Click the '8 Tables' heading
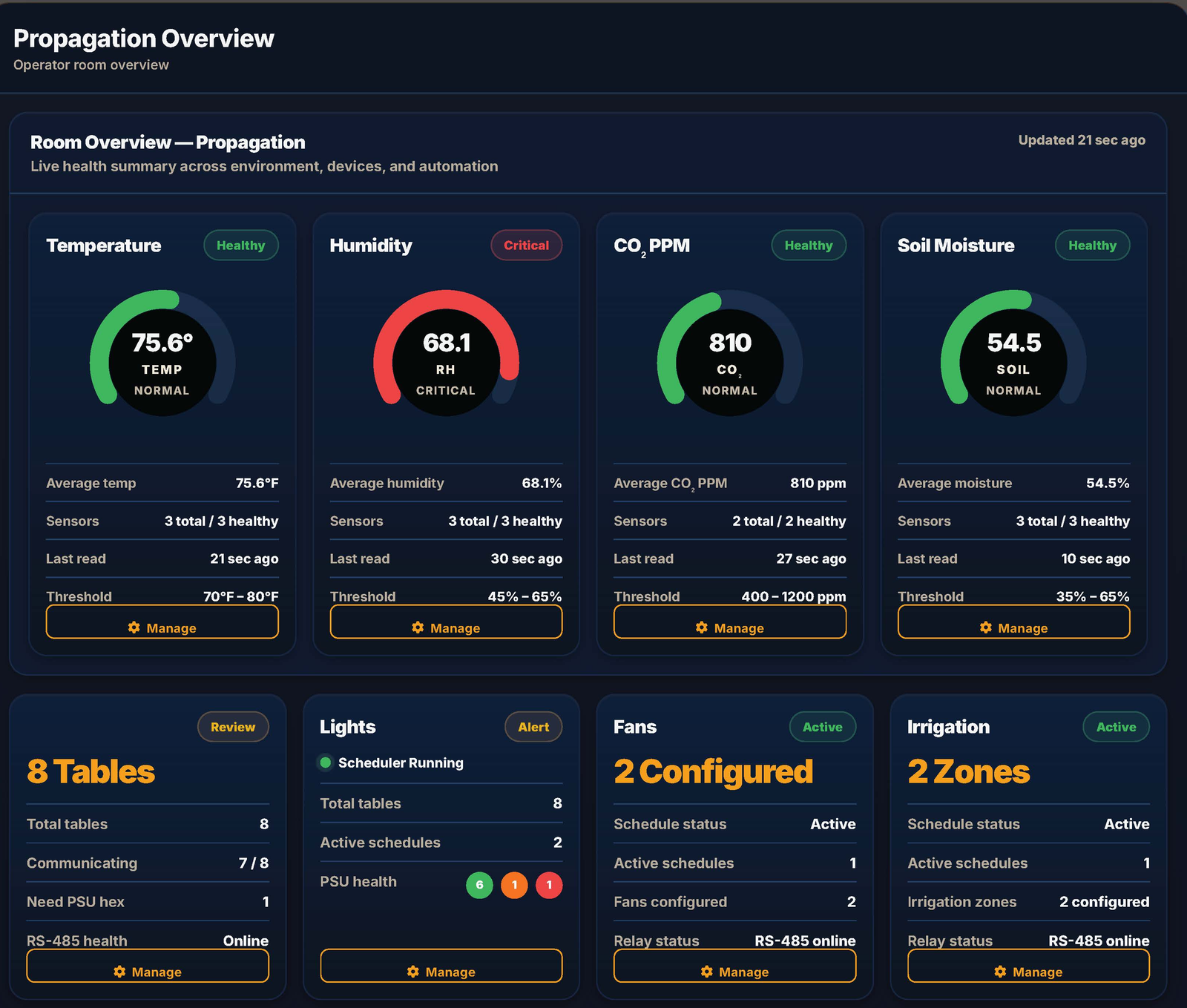 [91, 772]
